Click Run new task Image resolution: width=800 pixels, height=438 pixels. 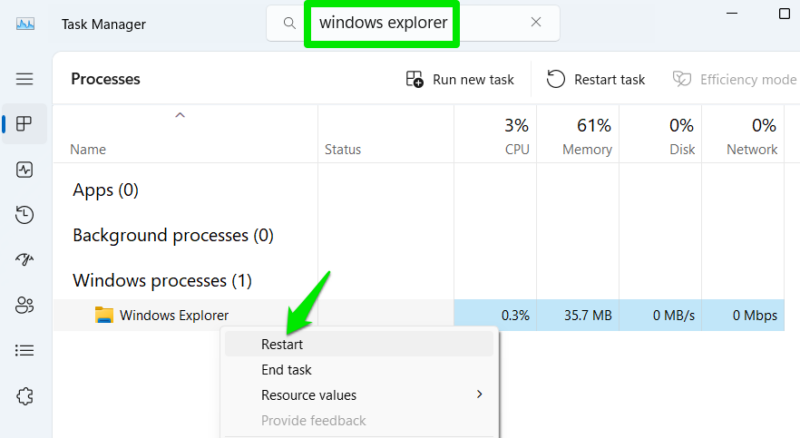pos(460,80)
